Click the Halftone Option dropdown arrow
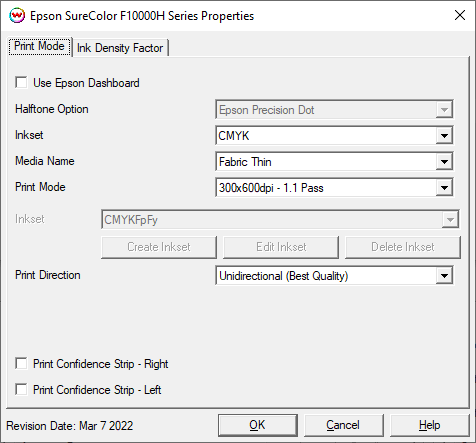Image resolution: width=476 pixels, height=443 pixels. point(444,110)
